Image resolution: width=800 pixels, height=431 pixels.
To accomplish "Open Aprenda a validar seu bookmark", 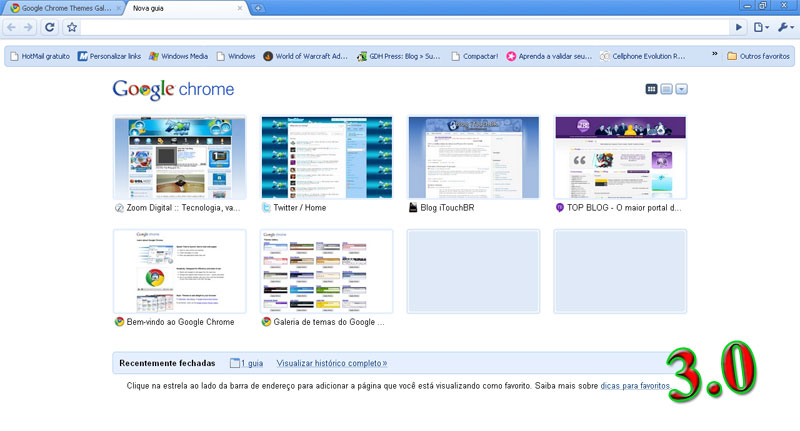I will pos(549,56).
